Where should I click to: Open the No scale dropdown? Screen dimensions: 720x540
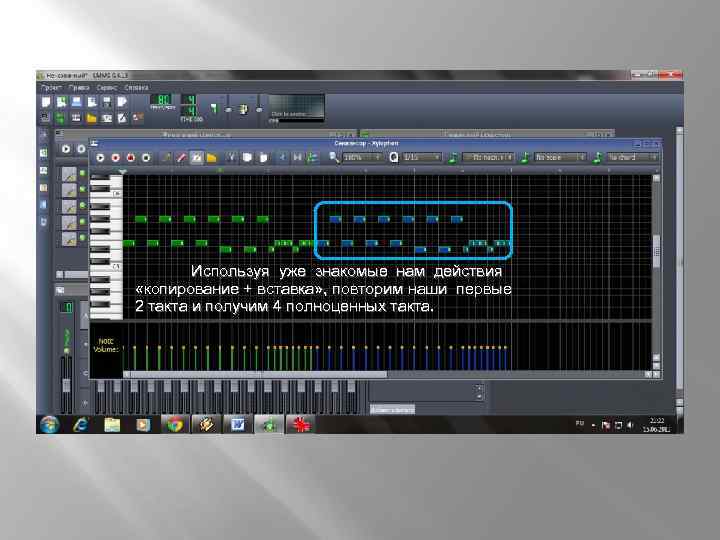coord(560,158)
